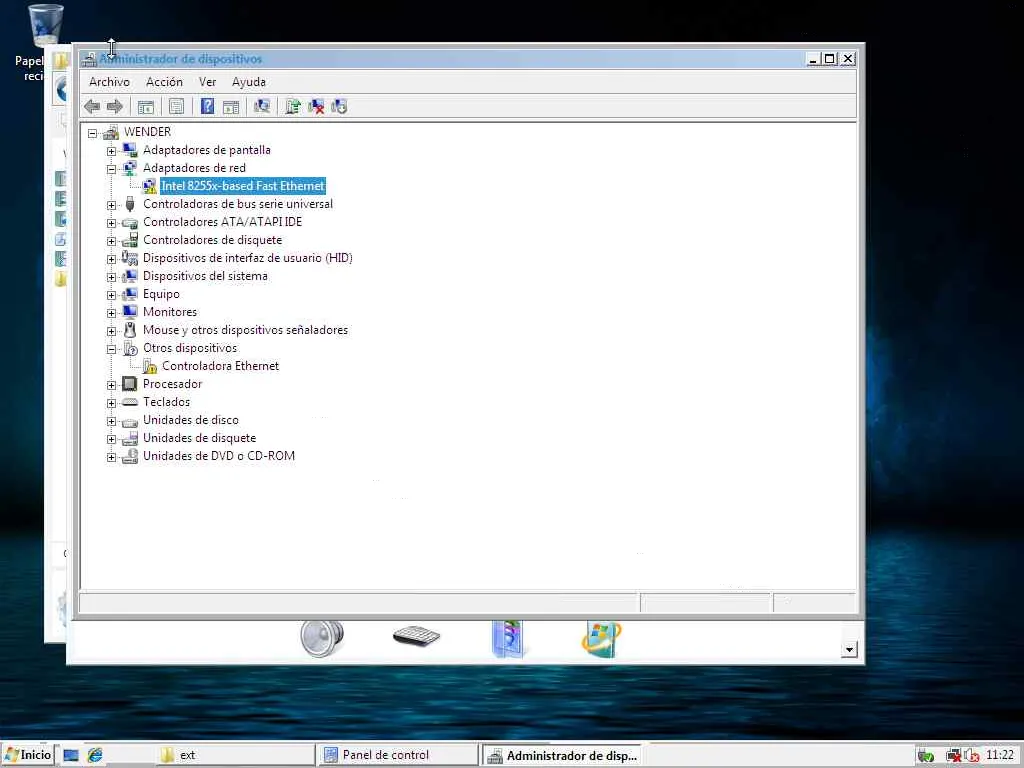Click the Intel 8255x network adapter warning icon
Screen dimensions: 1024x768
pyautogui.click(x=150, y=186)
